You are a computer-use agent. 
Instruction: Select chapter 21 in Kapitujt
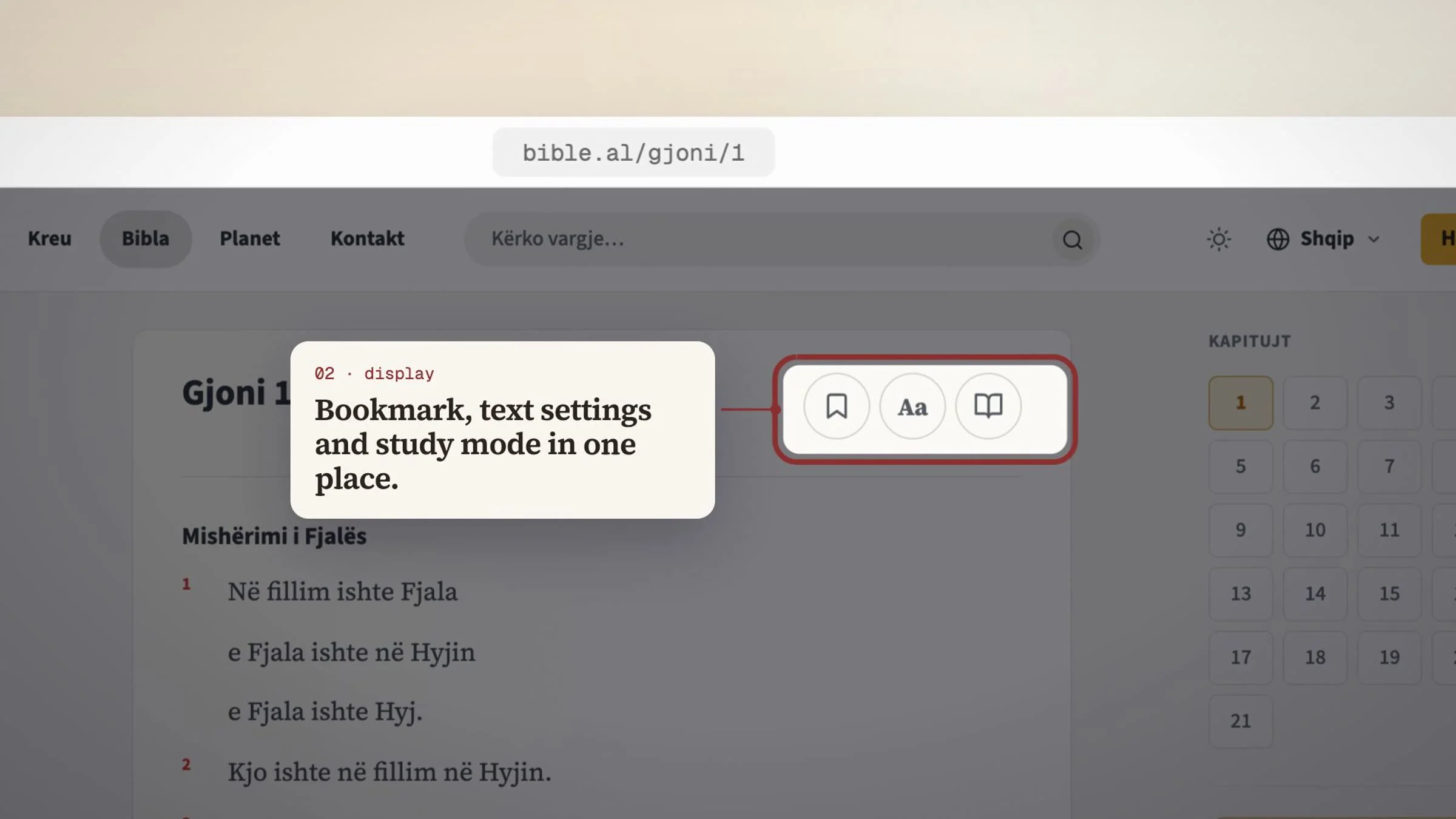(x=1241, y=721)
